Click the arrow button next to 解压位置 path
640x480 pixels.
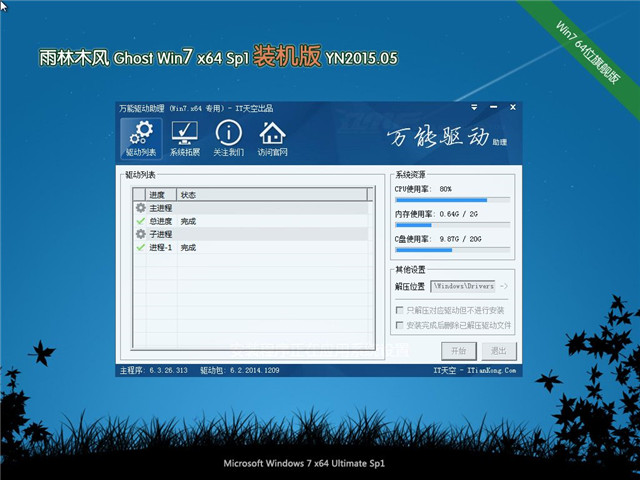click(x=504, y=287)
